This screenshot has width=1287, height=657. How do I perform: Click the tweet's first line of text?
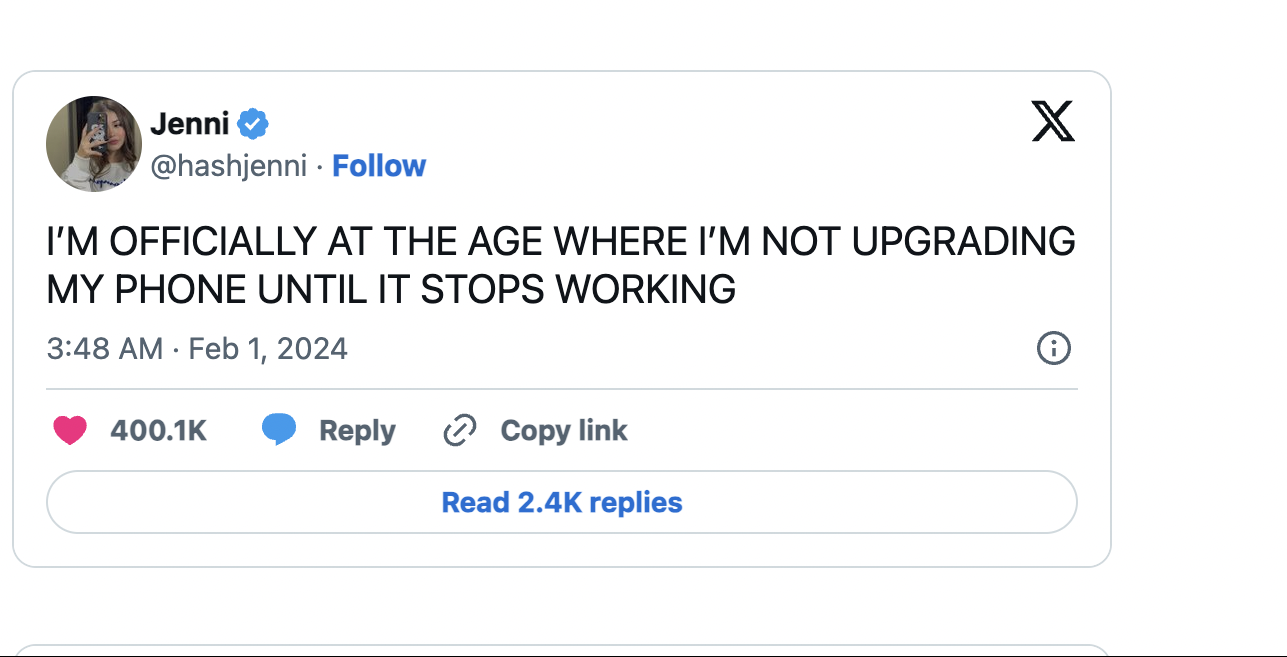pos(561,242)
